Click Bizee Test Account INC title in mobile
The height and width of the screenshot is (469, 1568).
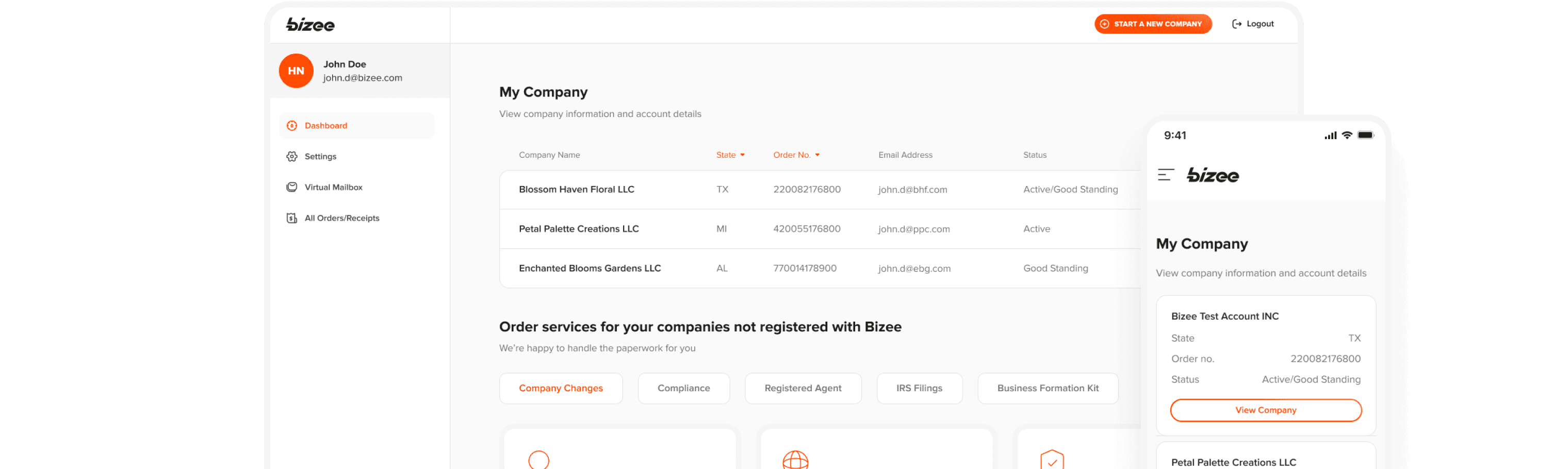point(1224,316)
